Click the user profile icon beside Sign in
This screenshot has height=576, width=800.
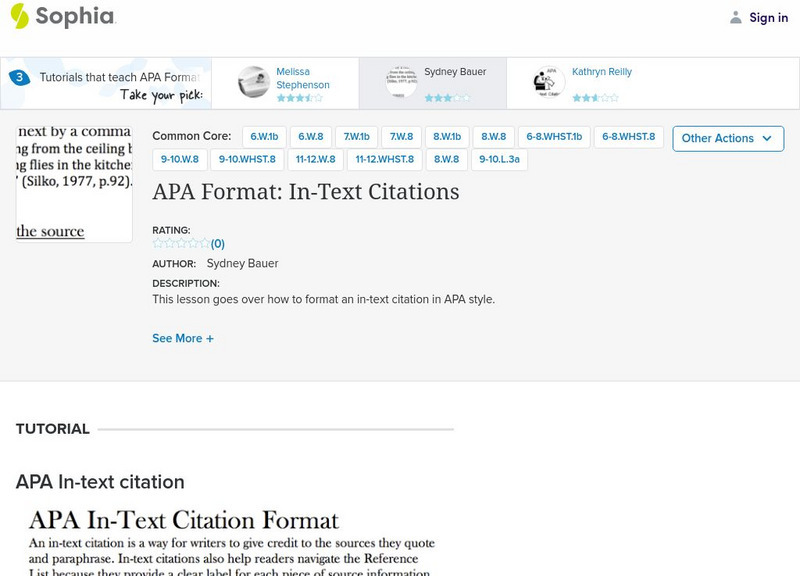click(x=735, y=18)
